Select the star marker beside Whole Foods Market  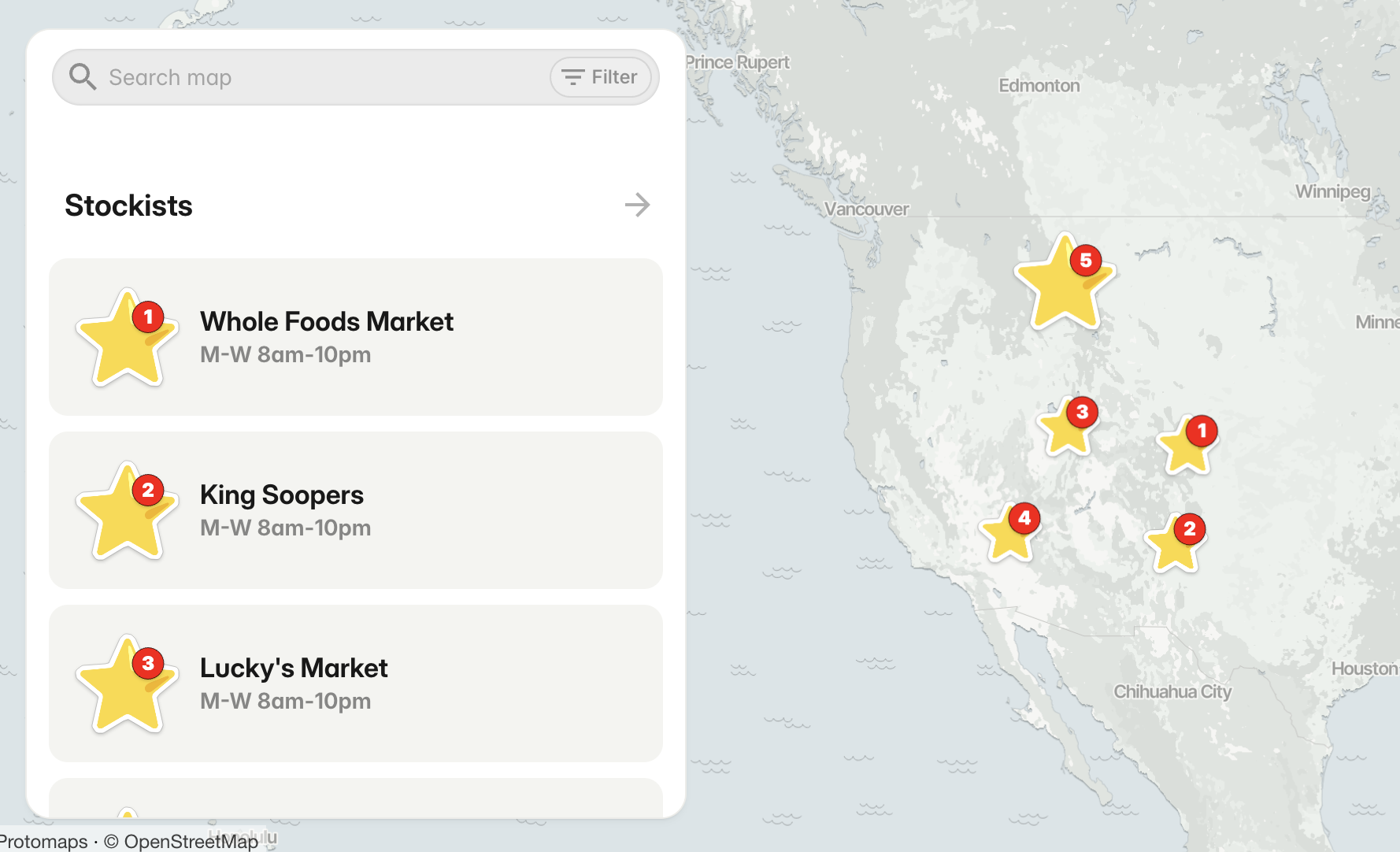pos(126,340)
